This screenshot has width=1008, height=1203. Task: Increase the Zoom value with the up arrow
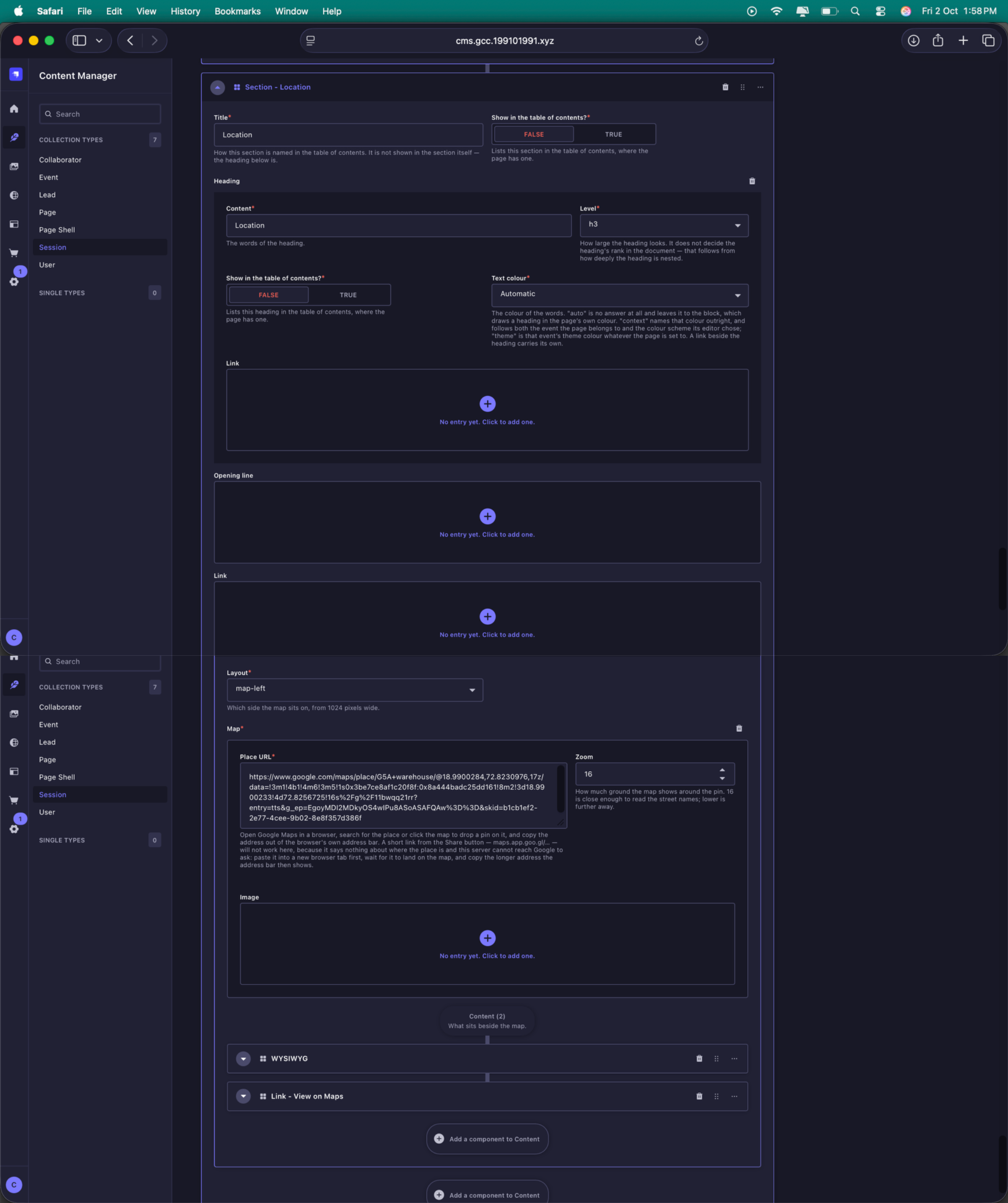[722, 770]
